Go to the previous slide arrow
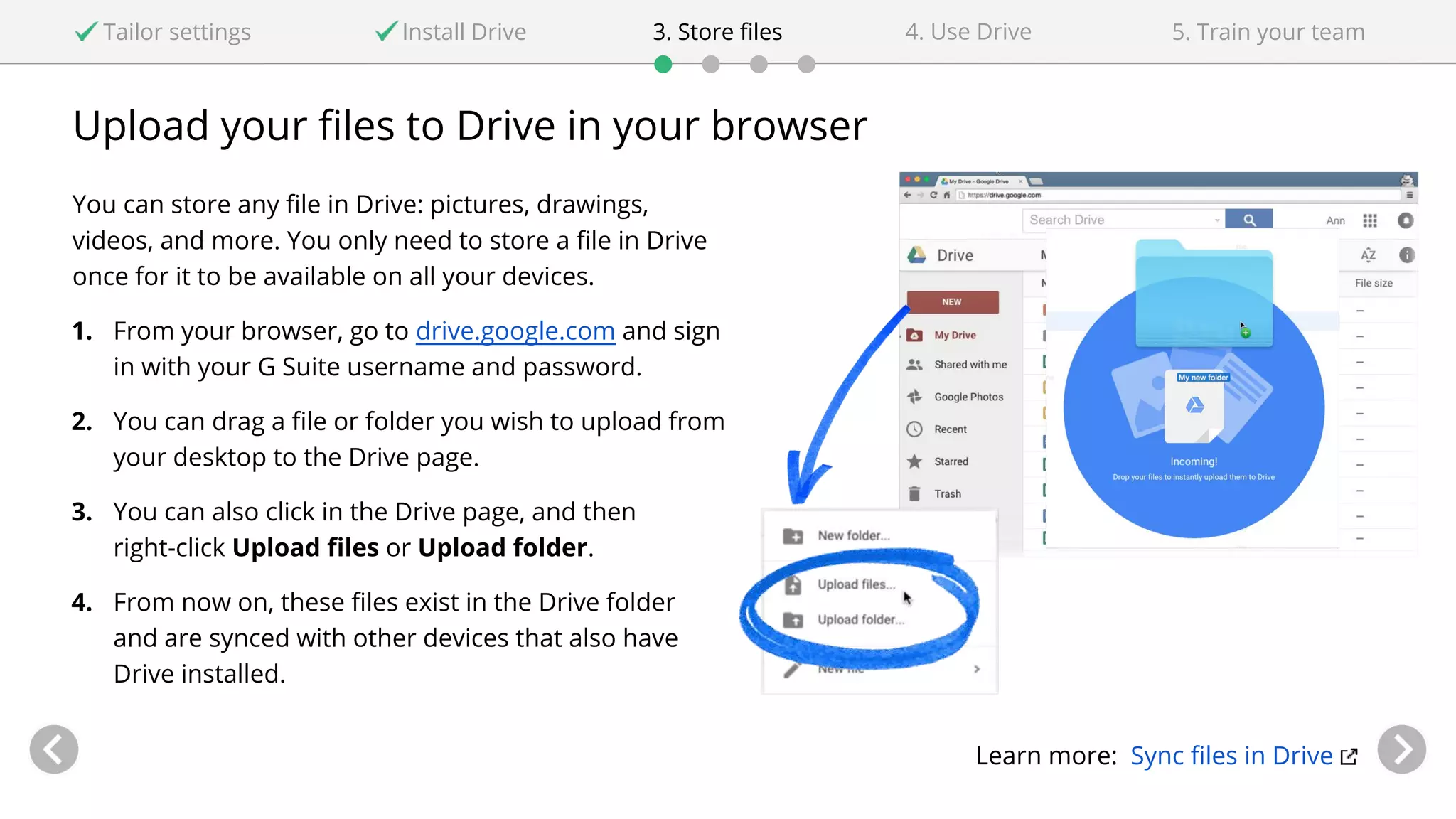 [x=54, y=749]
